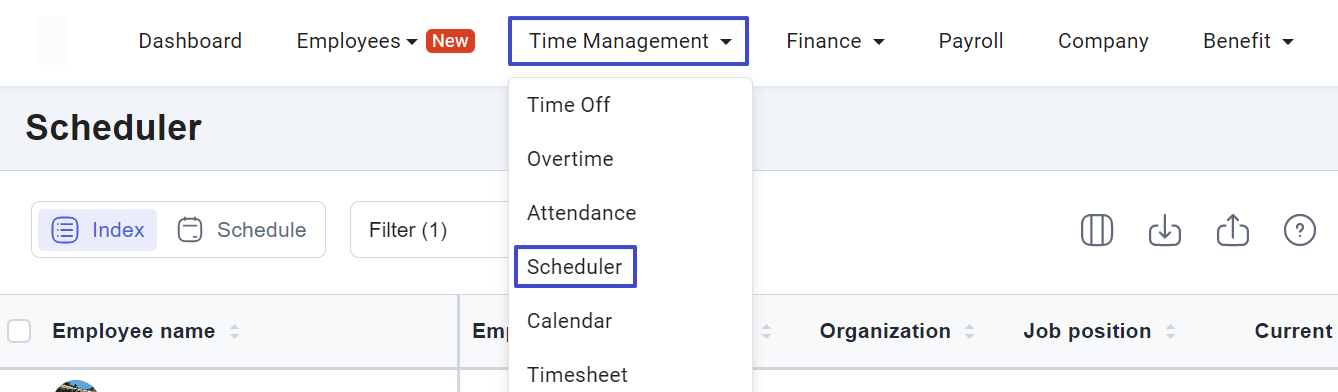Open the Filter (1) field
Image resolution: width=1338 pixels, height=392 pixels.
point(430,230)
